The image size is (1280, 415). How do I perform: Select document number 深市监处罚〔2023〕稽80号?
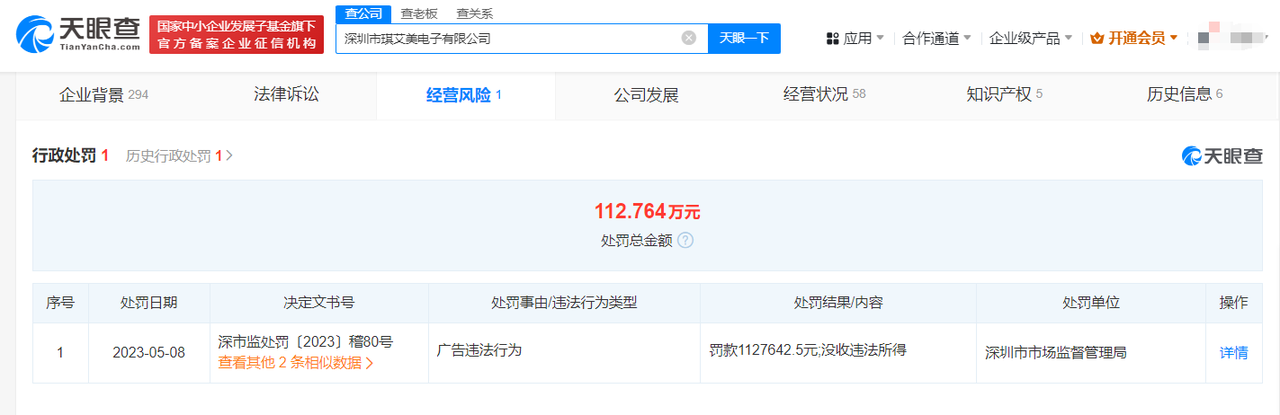(x=305, y=342)
